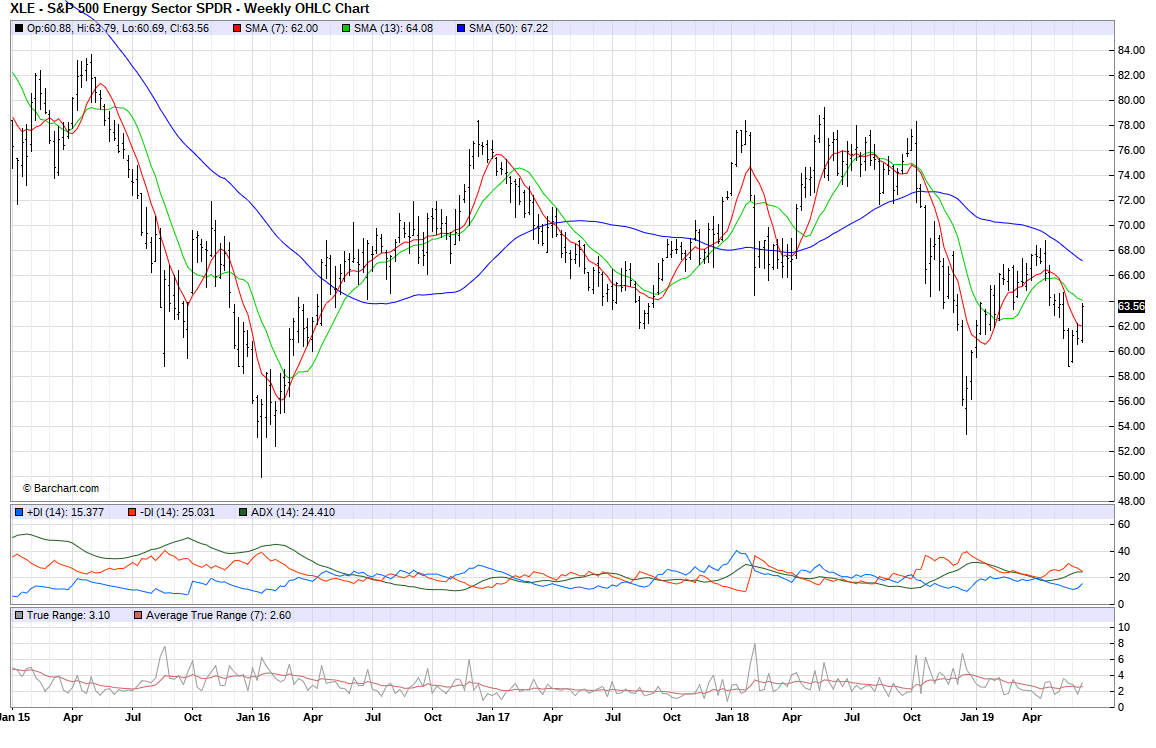Pick the pink Average True Range swatch

(x=138, y=615)
